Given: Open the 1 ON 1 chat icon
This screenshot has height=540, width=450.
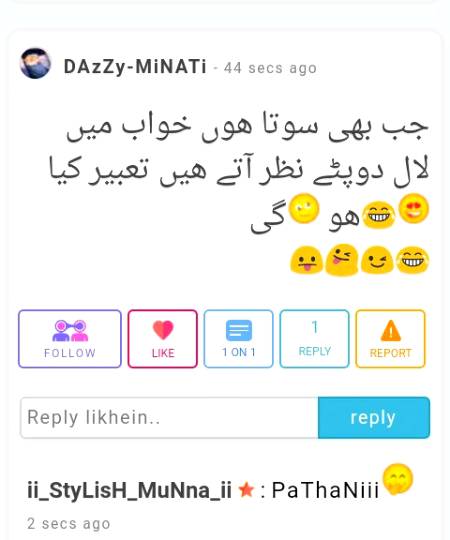Looking at the screenshot, I should point(239,330).
